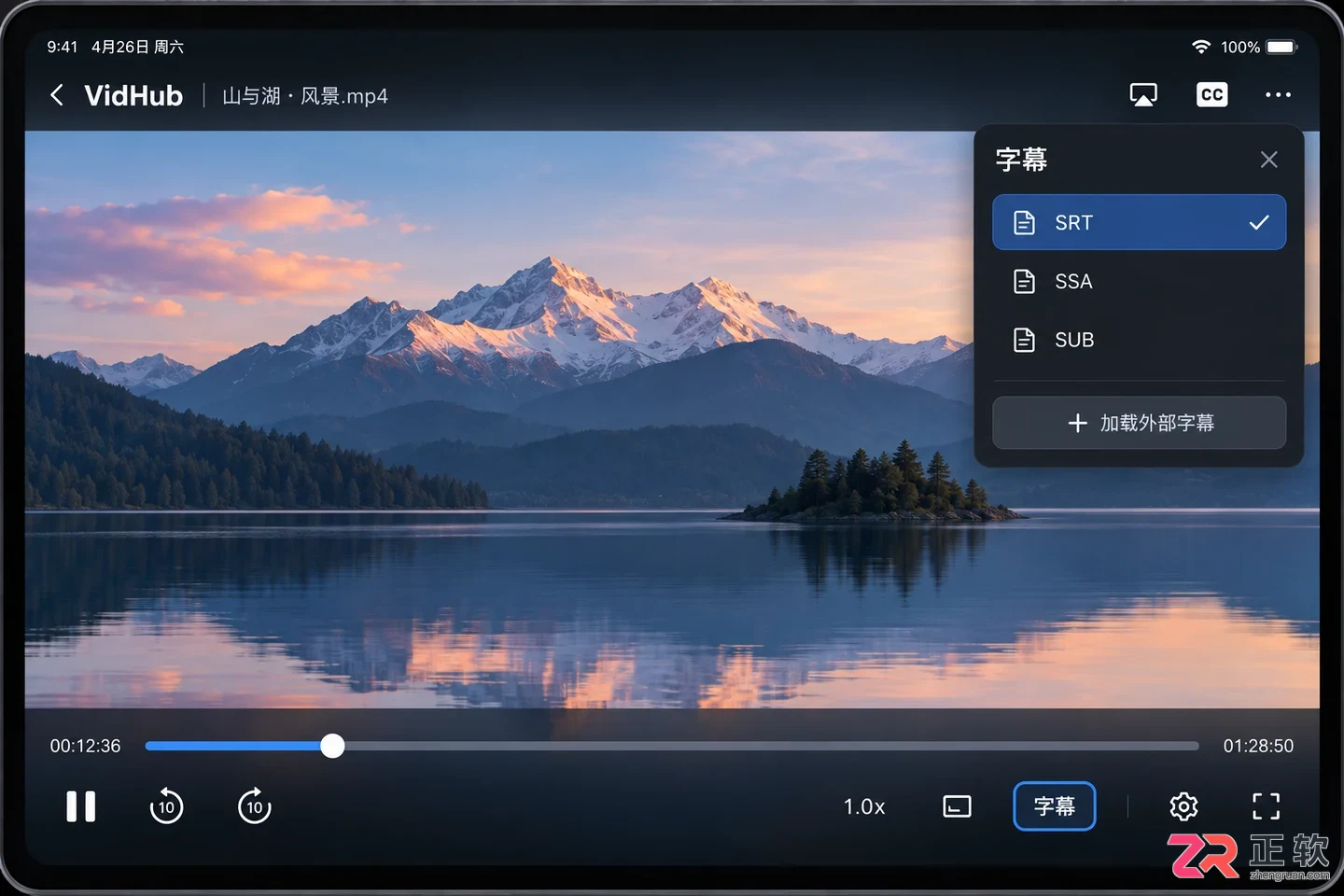Screen dimensions: 1344x896
Task: Click the progress bar scrubber handle
Action: coord(332,746)
